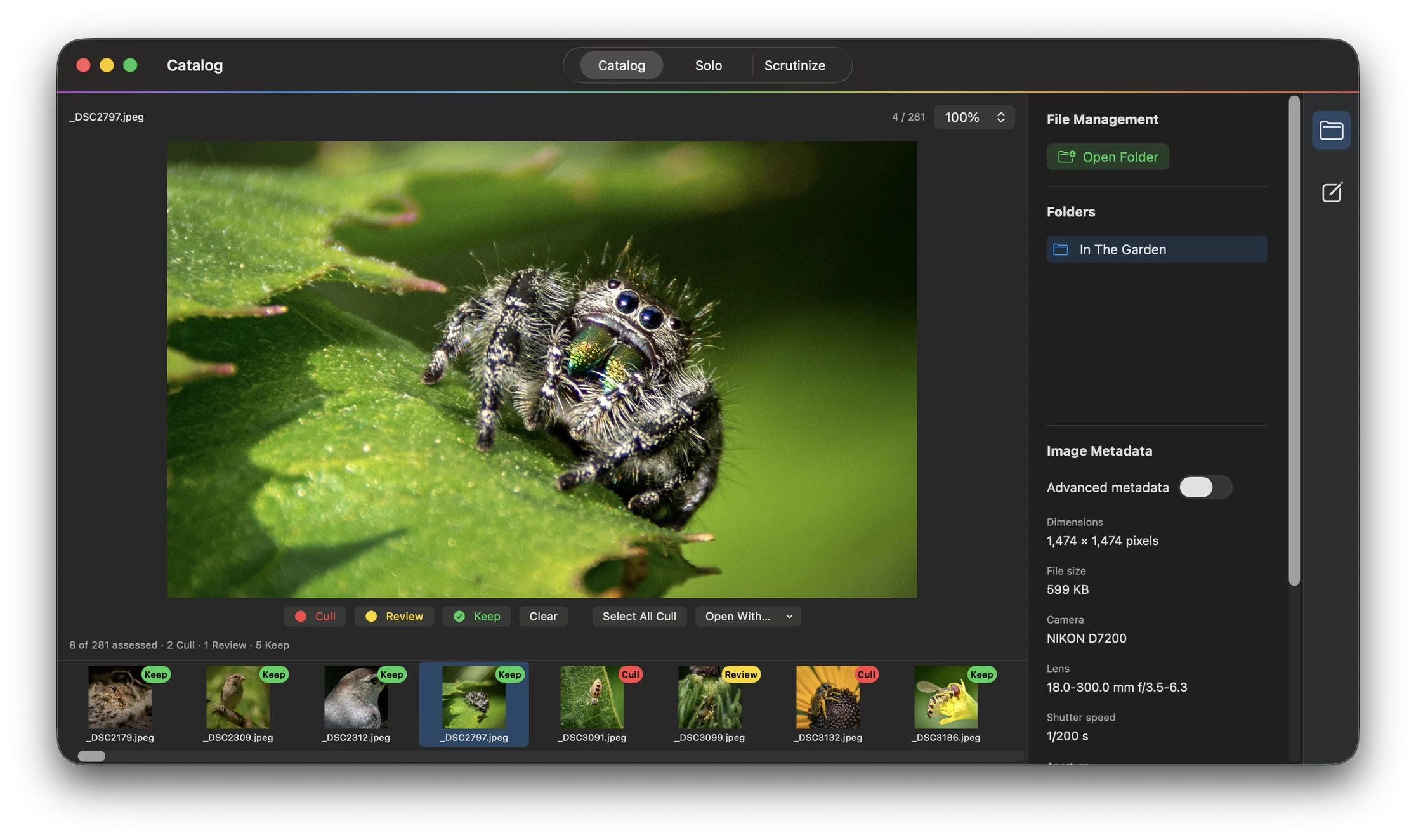The height and width of the screenshot is (840, 1416).
Task: Click the filmstrip horizontal scrollbar handle
Action: tap(91, 756)
